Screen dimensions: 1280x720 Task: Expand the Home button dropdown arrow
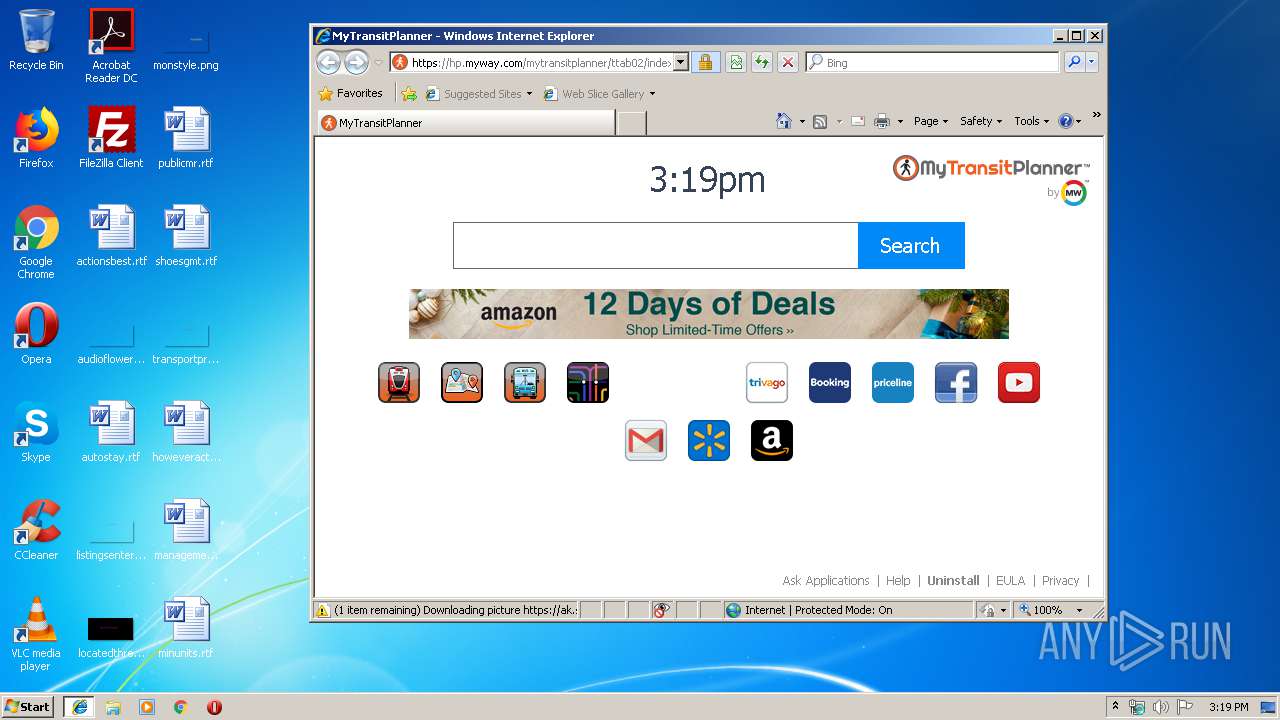802,121
